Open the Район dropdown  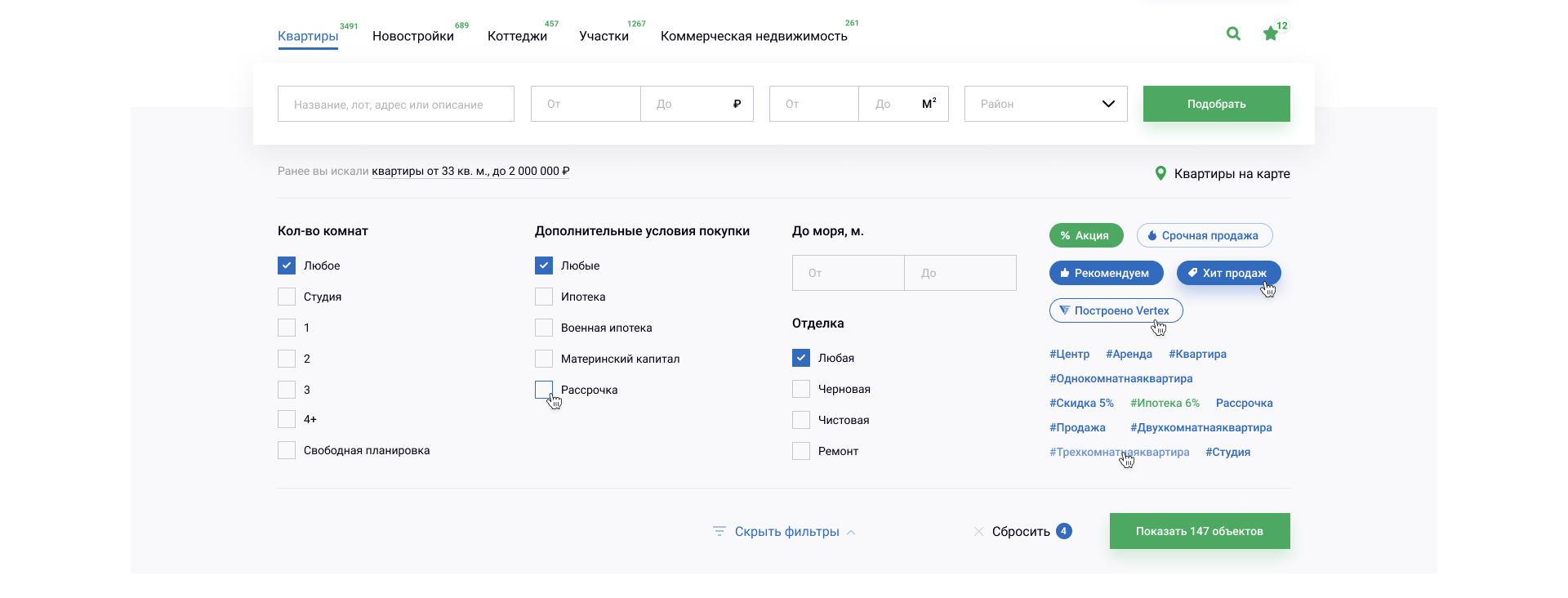tap(1045, 104)
